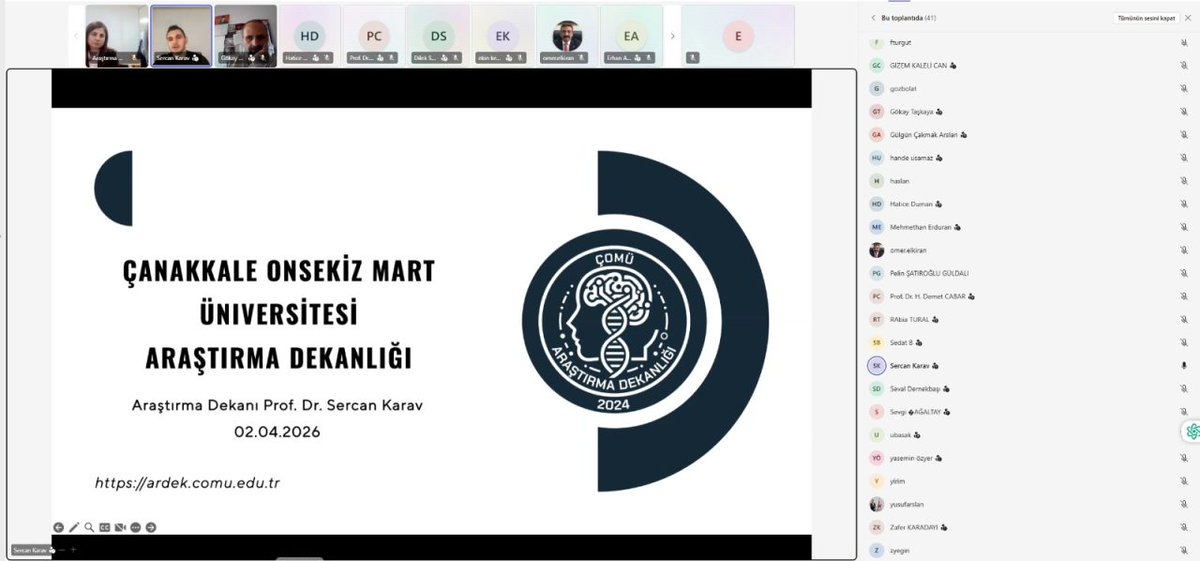This screenshot has height=561, width=1200.
Task: Click Bu toplantıda (41) header
Action: click(x=909, y=18)
